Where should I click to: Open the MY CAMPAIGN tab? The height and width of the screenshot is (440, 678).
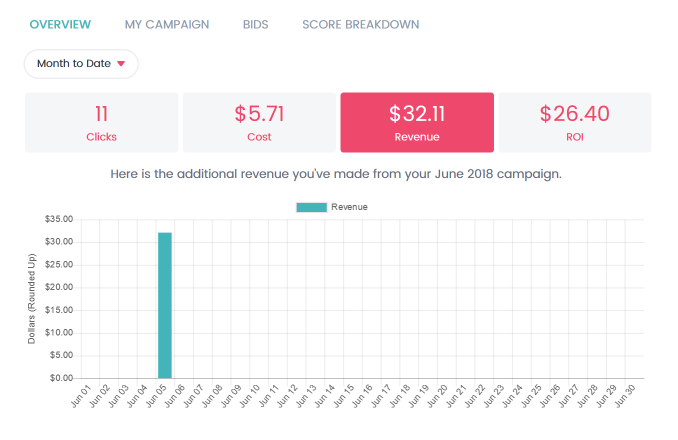click(167, 25)
